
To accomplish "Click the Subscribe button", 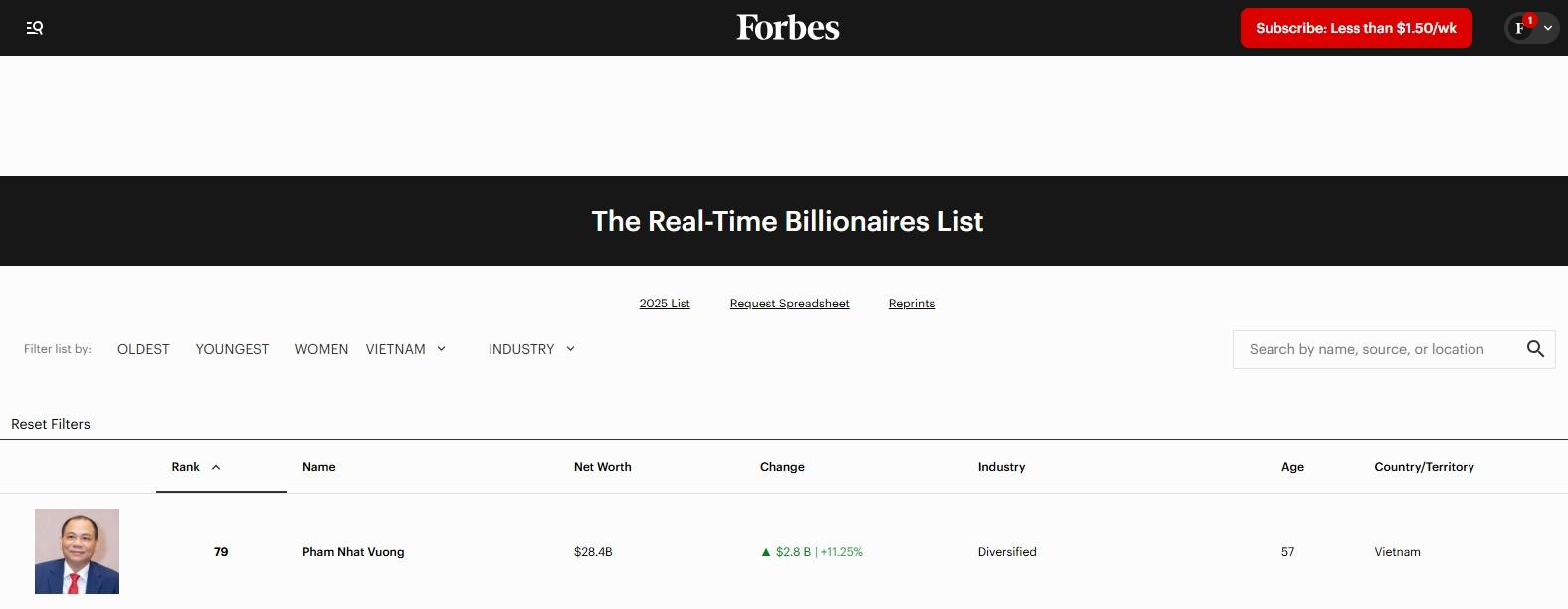I will click(x=1355, y=28).
